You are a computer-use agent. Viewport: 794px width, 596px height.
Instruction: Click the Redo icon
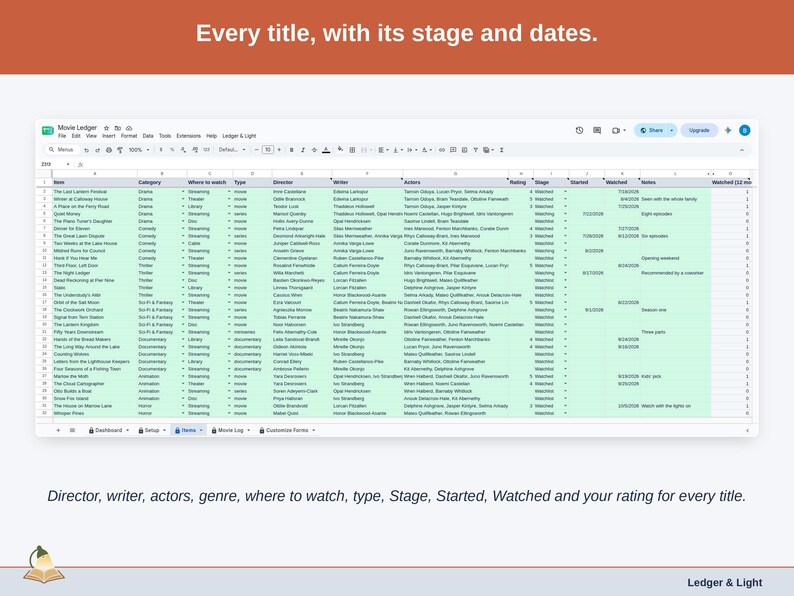(97, 150)
